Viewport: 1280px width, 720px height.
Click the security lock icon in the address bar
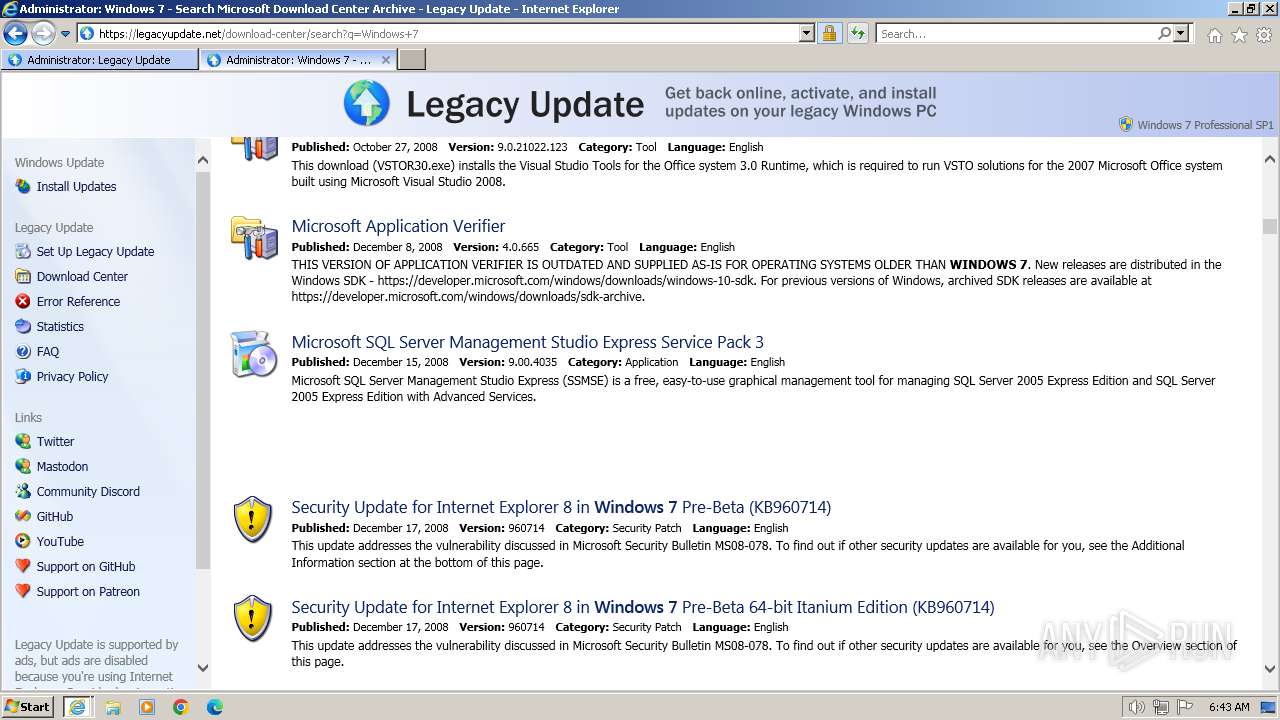coord(829,33)
